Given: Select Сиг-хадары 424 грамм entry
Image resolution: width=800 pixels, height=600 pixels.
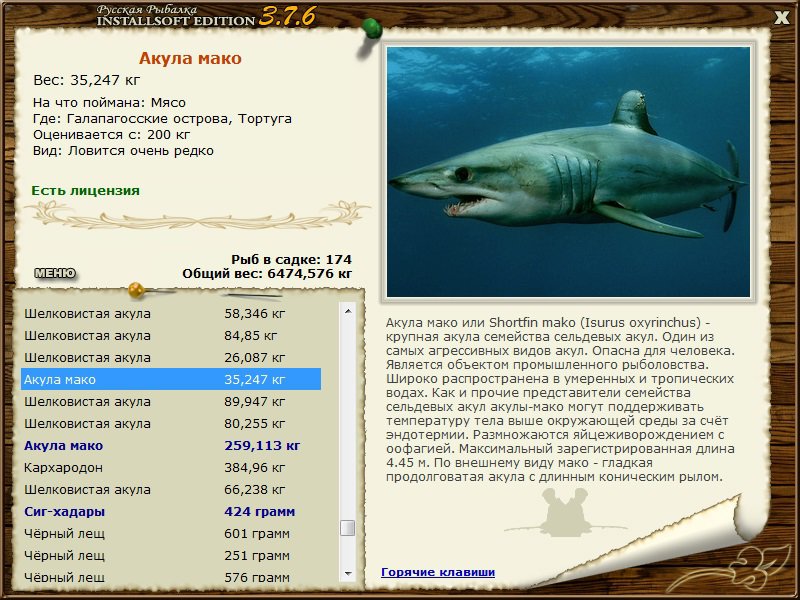Looking at the screenshot, I should click(x=171, y=511).
